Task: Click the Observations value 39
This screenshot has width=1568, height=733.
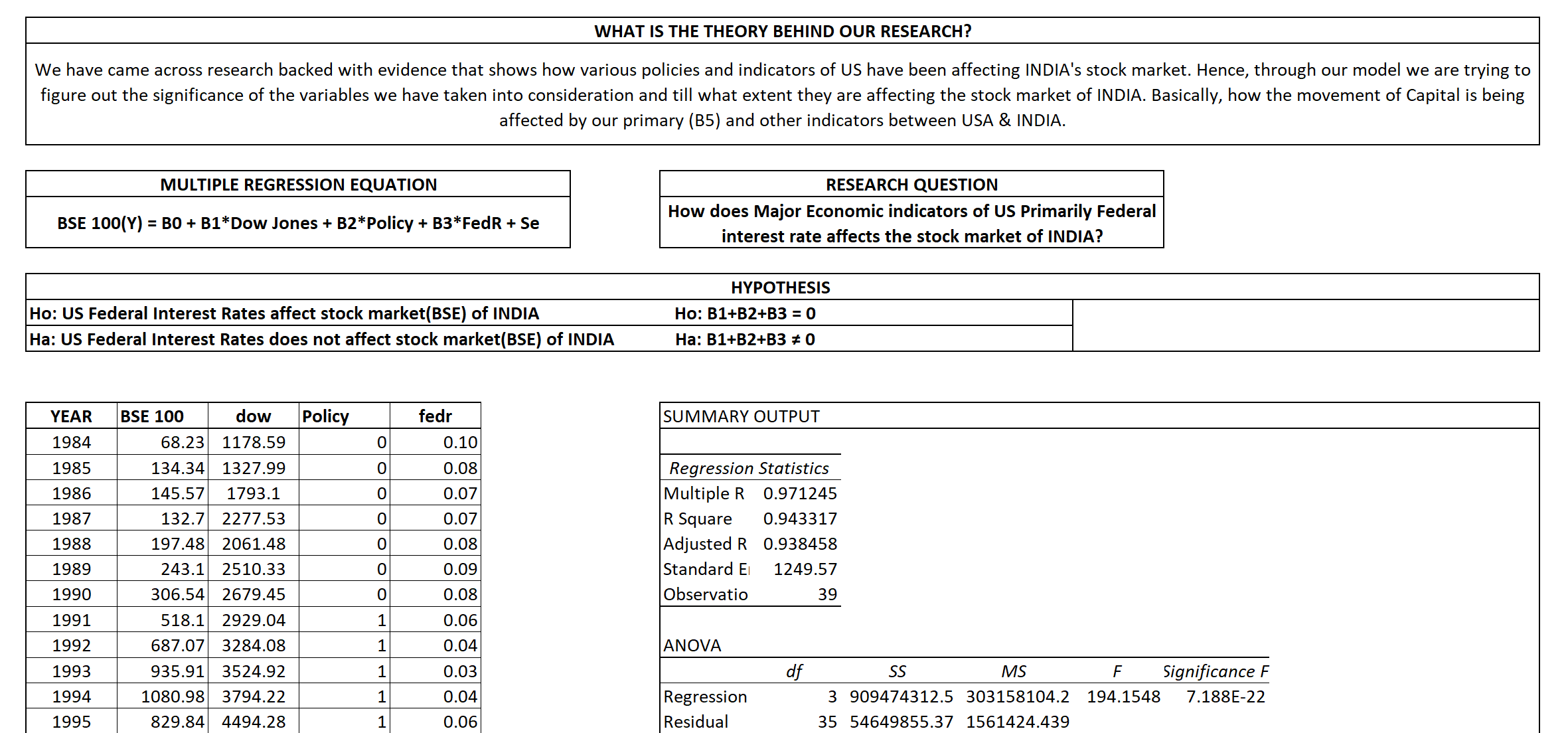Action: coord(826,594)
